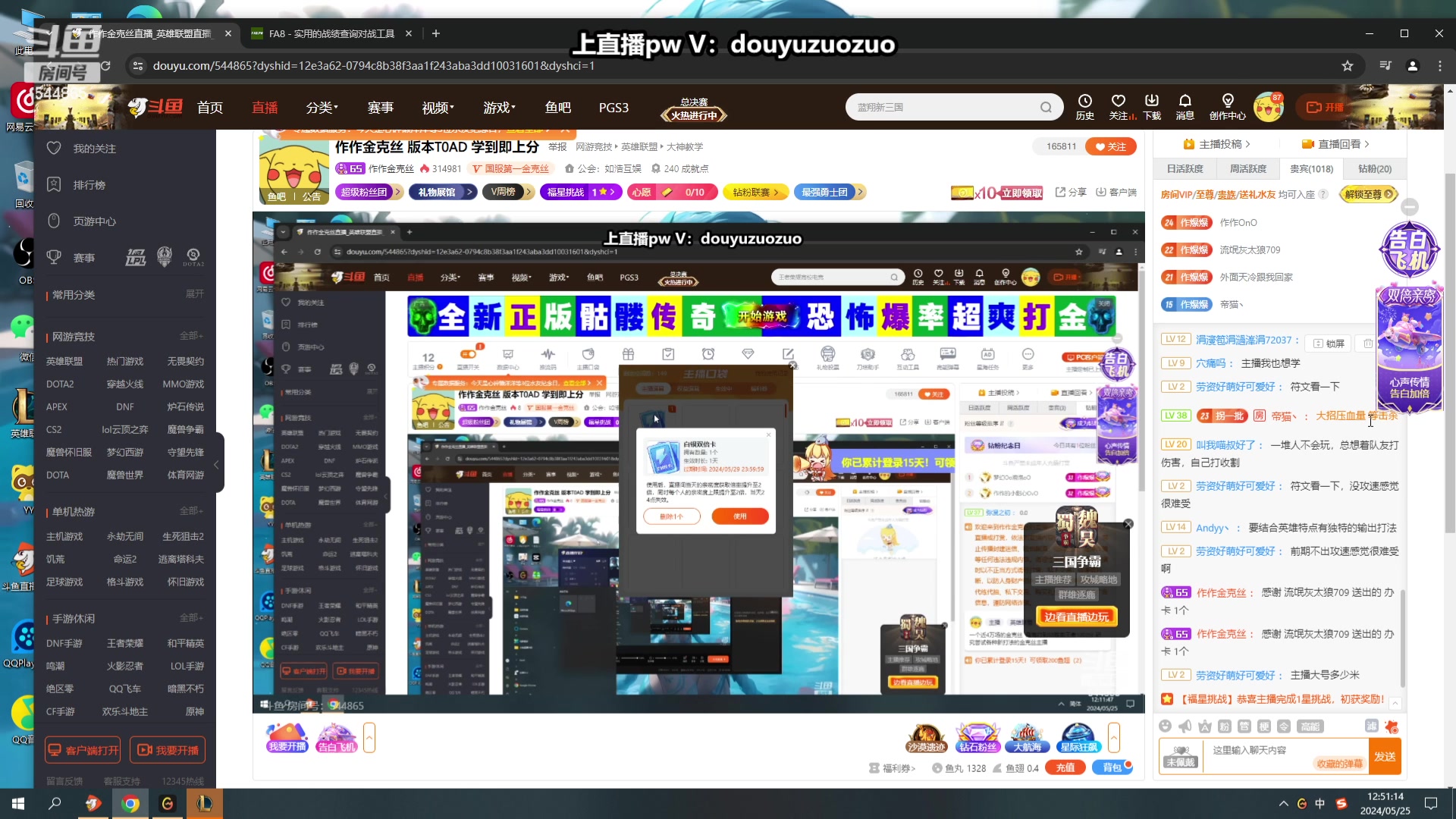The height and width of the screenshot is (819, 1456).
Task: Click the 我要开播 cloud gift icon
Action: [x=287, y=738]
